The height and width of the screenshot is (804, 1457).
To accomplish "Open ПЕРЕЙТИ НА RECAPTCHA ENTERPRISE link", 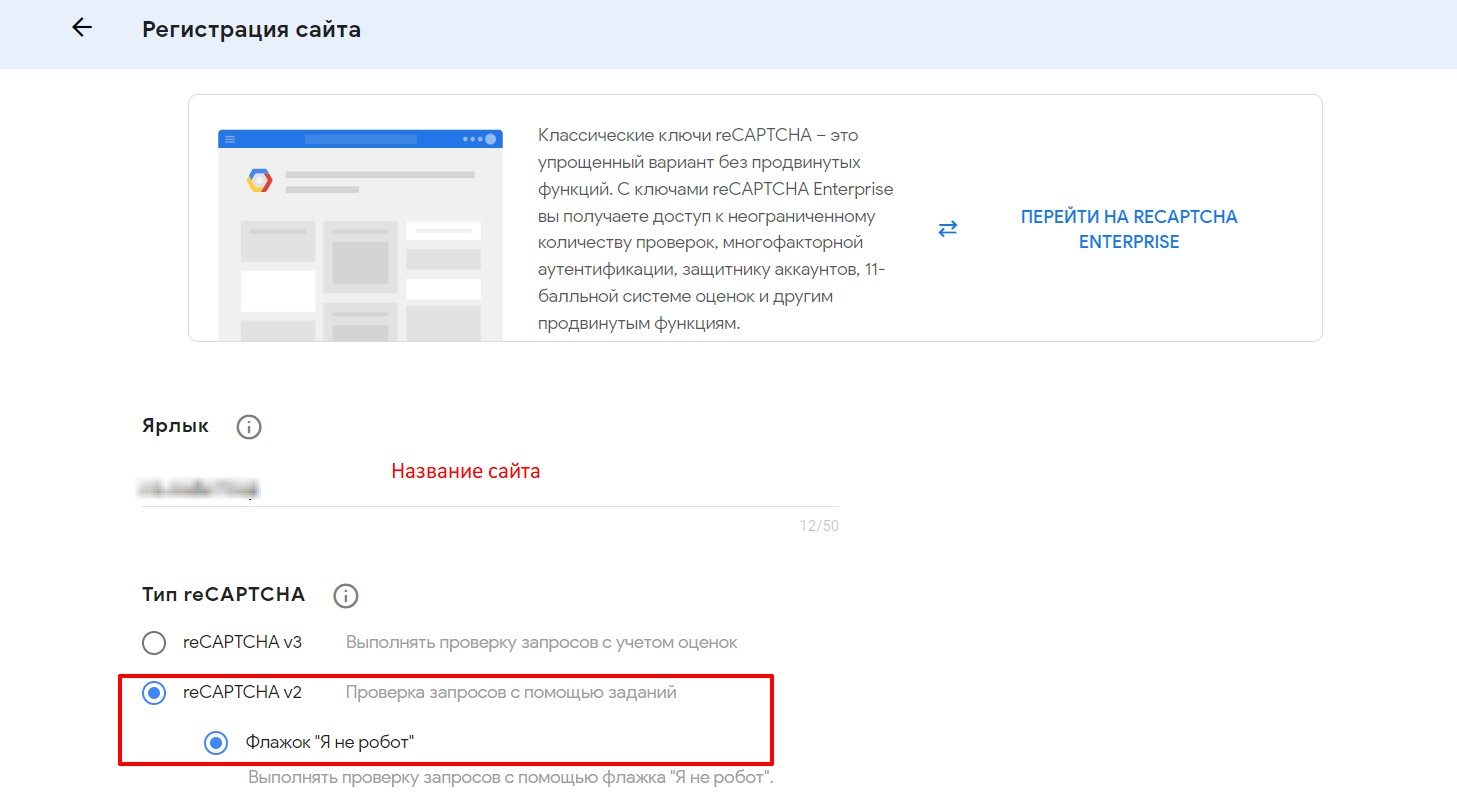I will point(1129,229).
